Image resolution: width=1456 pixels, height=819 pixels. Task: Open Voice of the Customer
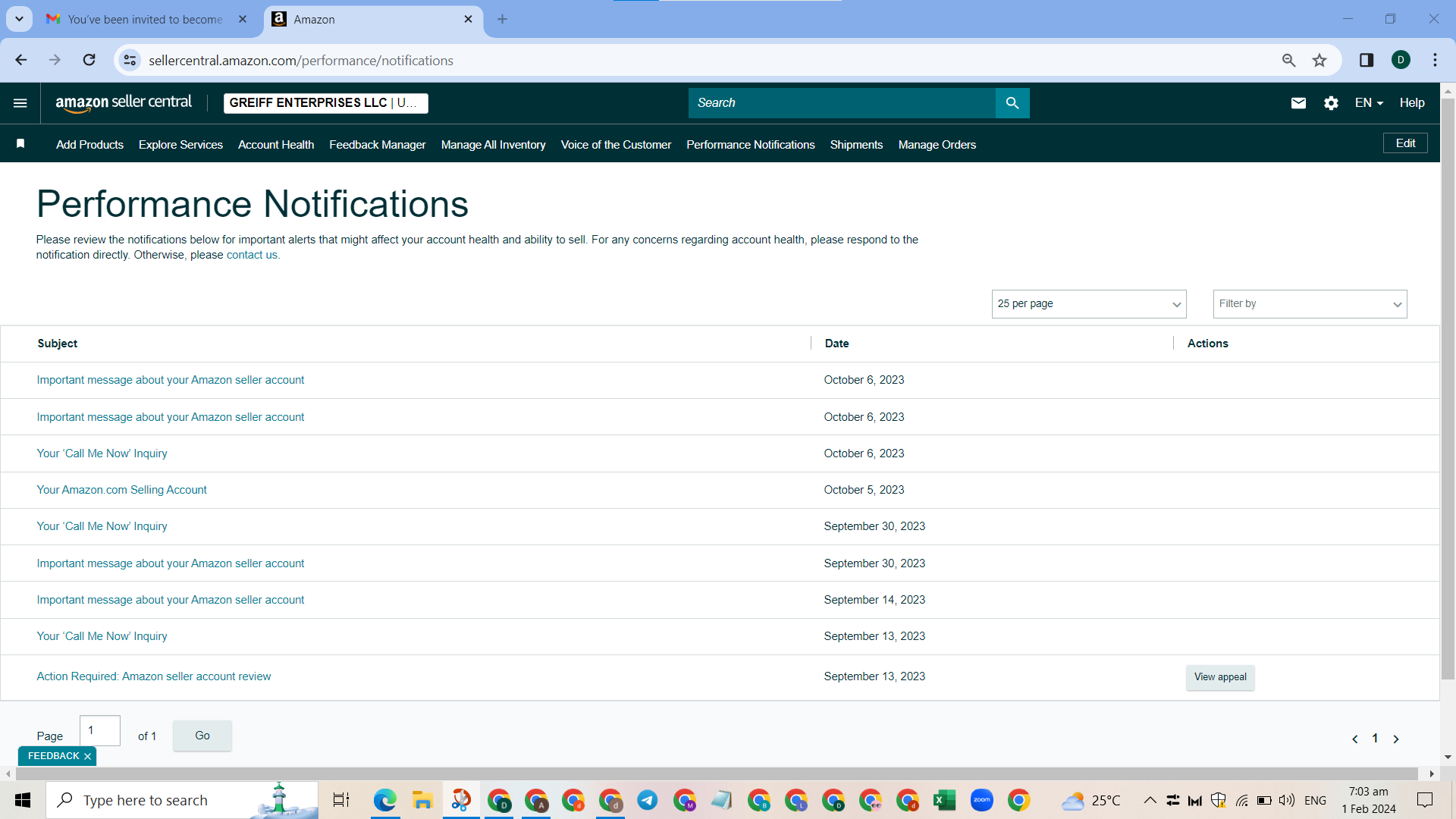click(x=616, y=145)
